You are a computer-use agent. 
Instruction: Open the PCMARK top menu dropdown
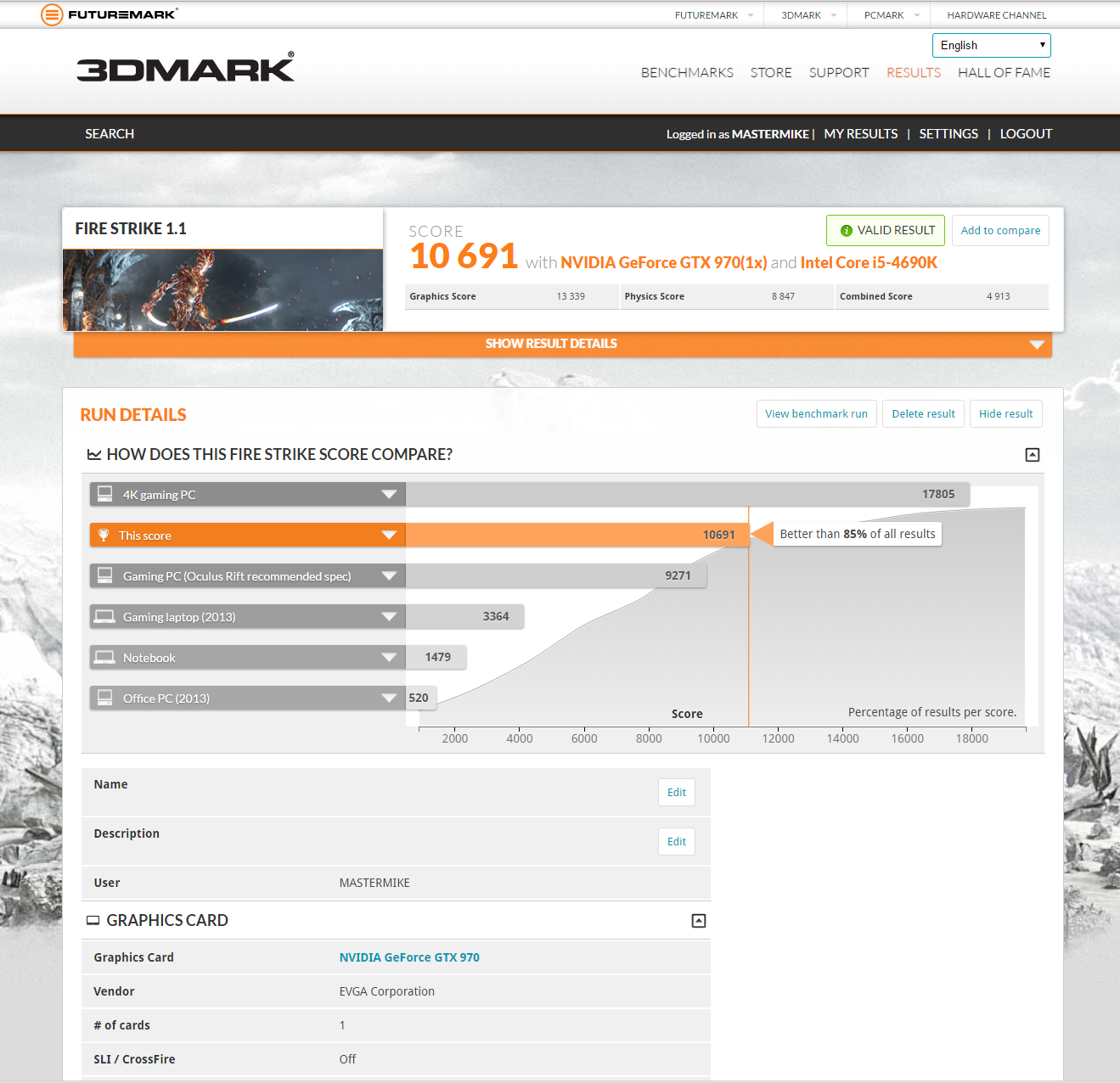tap(892, 15)
